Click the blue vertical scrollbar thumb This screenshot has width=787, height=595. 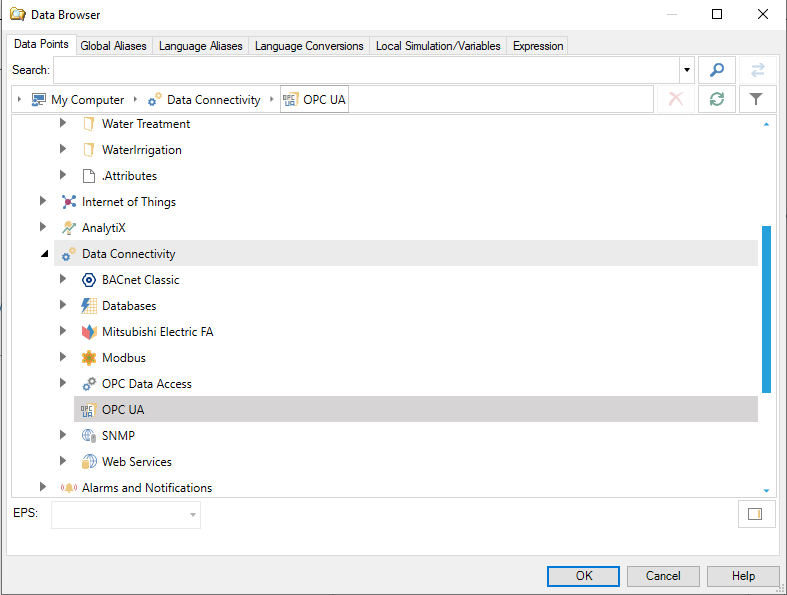click(x=766, y=308)
